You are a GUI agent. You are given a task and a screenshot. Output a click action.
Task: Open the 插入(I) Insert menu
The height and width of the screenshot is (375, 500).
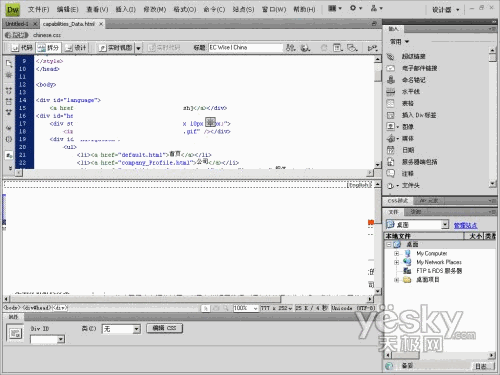tap(126, 9)
